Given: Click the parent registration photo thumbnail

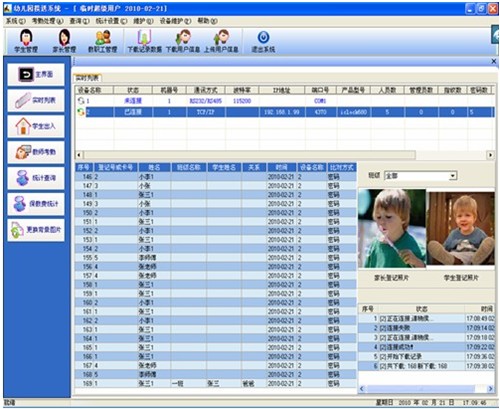Looking at the screenshot, I should click(x=392, y=228).
